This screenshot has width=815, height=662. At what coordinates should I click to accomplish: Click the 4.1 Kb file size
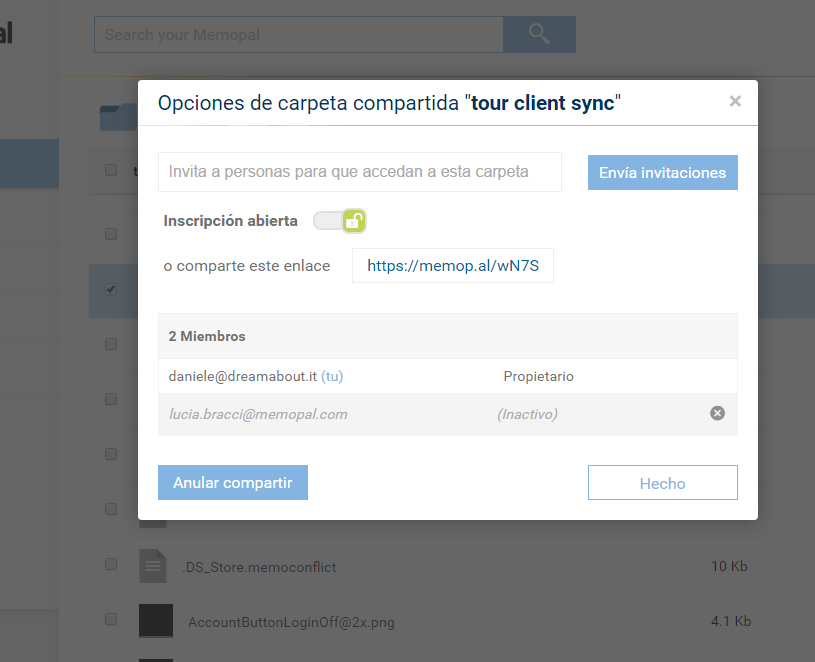[731, 621]
